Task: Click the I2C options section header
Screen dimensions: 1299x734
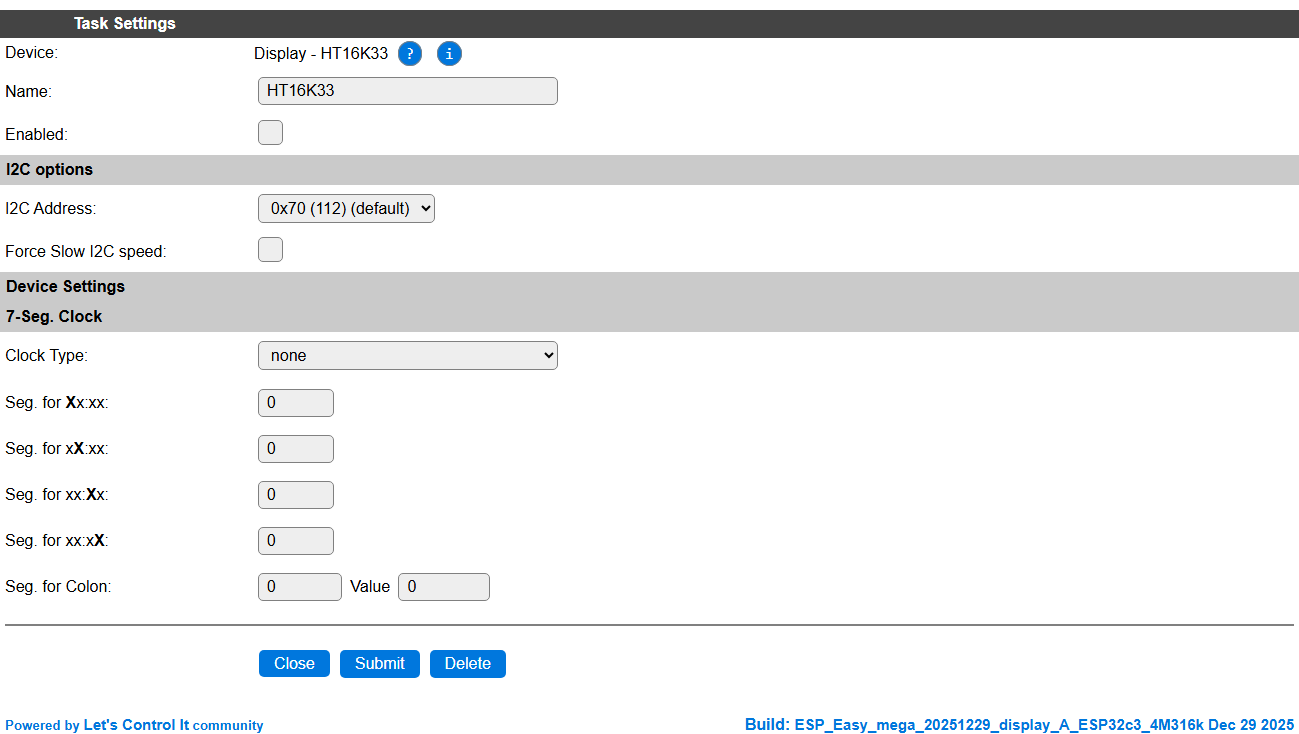Action: [x=649, y=170]
